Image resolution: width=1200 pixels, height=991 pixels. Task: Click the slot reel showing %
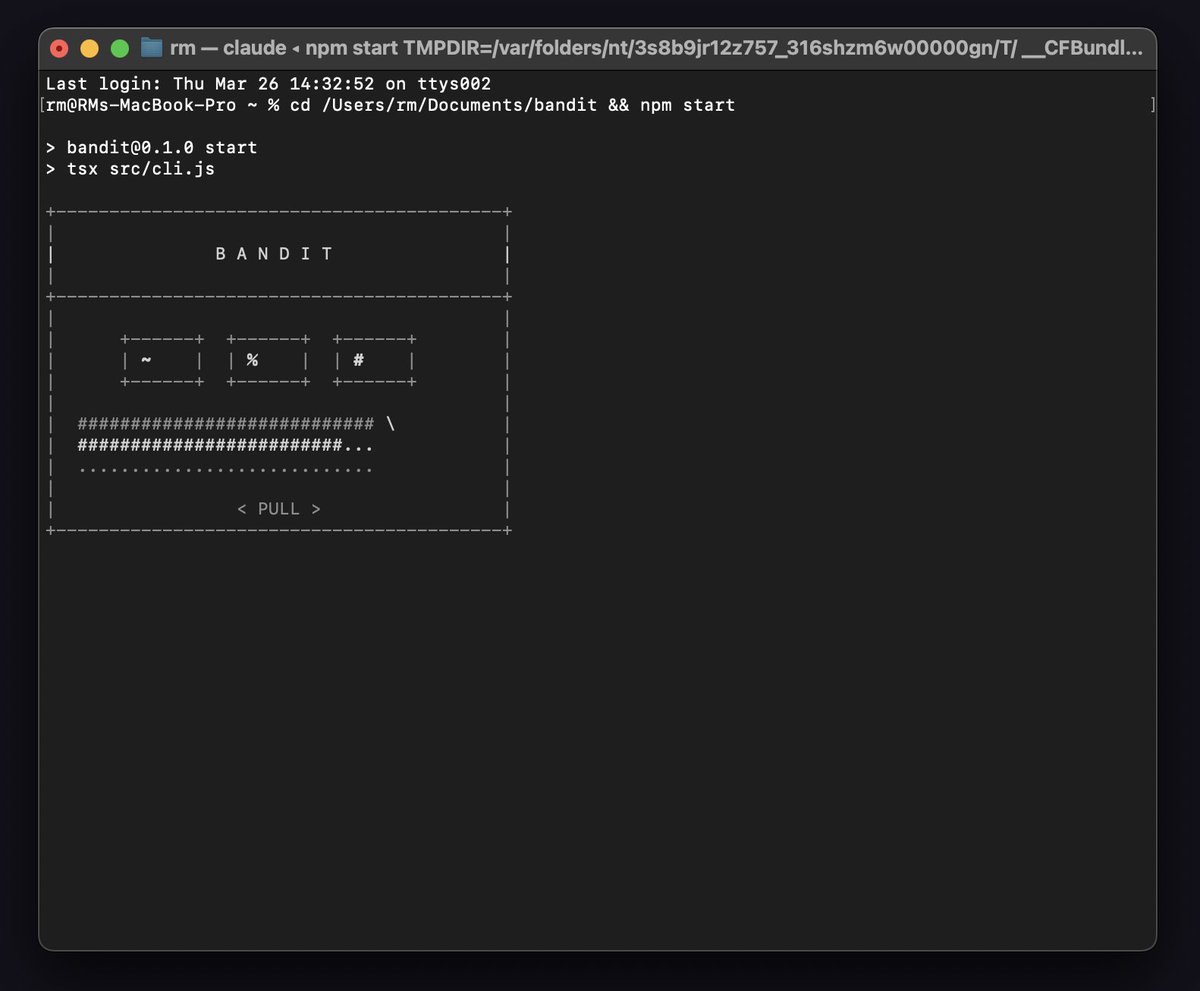[x=268, y=360]
